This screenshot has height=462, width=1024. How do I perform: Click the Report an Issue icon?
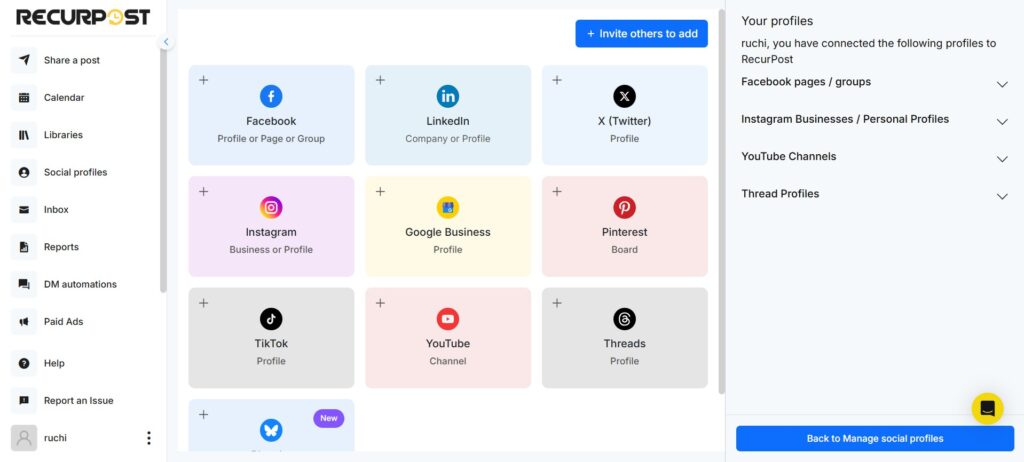coord(24,401)
